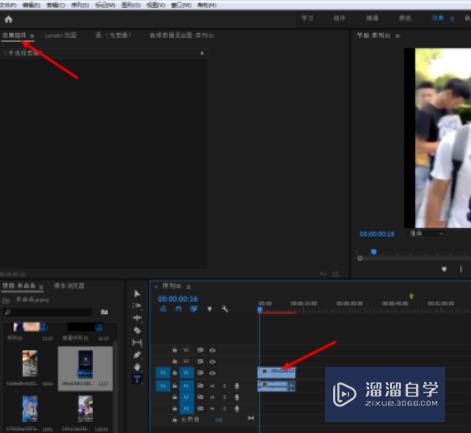
Task: Toggle sync lock on V1 track
Action: pos(200,373)
